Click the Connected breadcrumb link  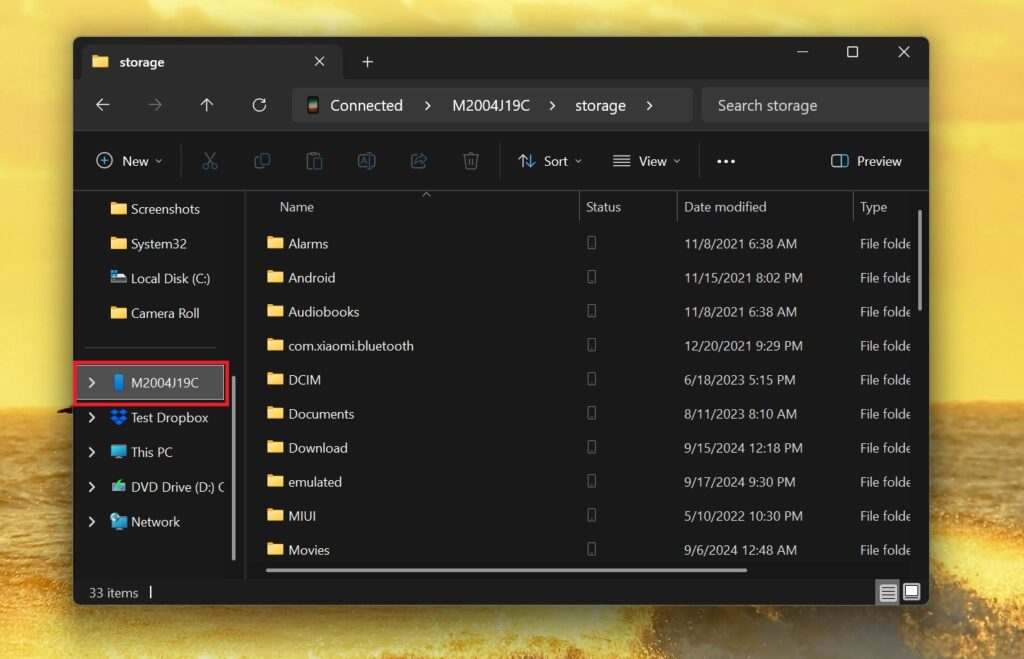pyautogui.click(x=367, y=105)
